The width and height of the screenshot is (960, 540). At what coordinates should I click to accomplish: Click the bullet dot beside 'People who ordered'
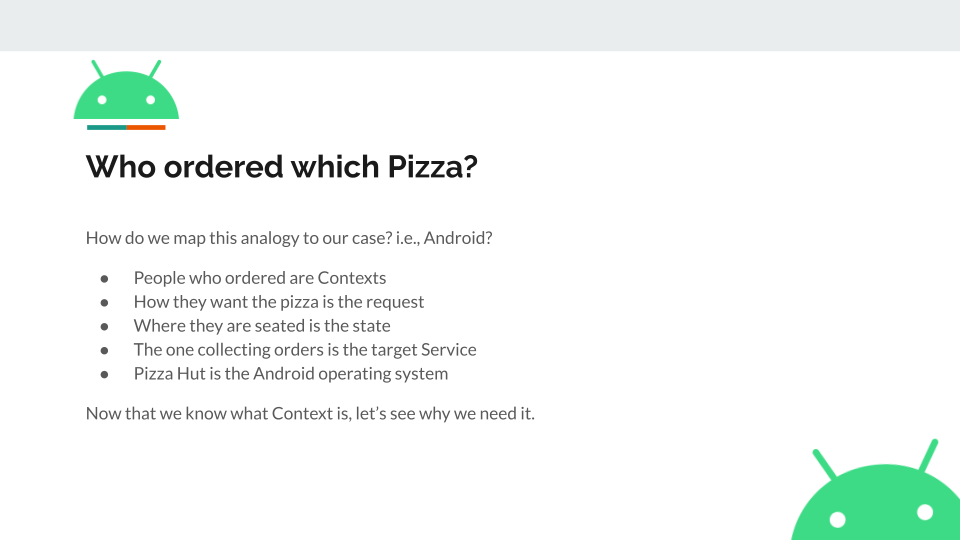point(105,279)
